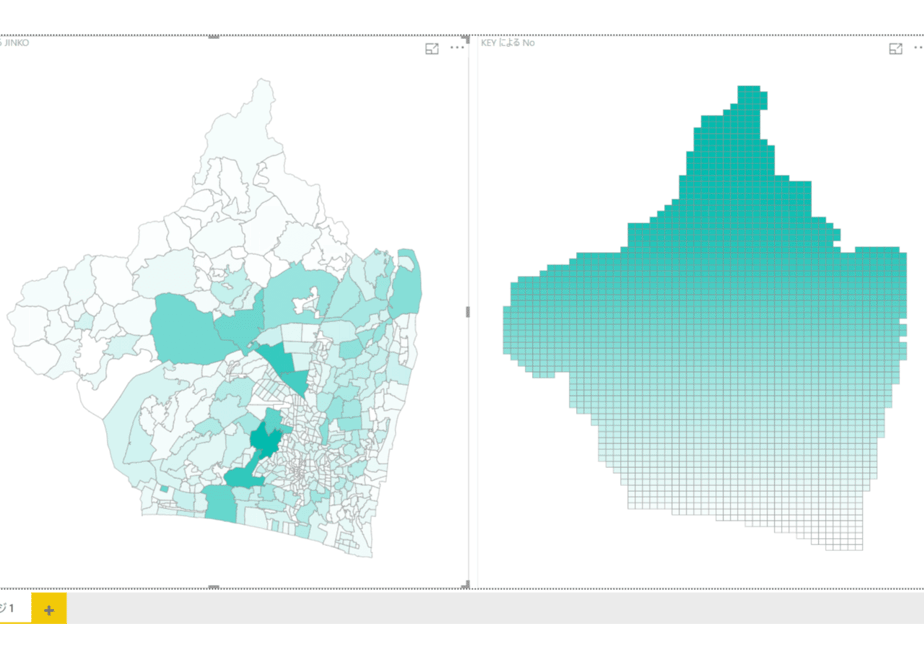Image resolution: width=924 pixels, height=660 pixels.
Task: Add a new report page with the plus button
Action: coord(49,609)
